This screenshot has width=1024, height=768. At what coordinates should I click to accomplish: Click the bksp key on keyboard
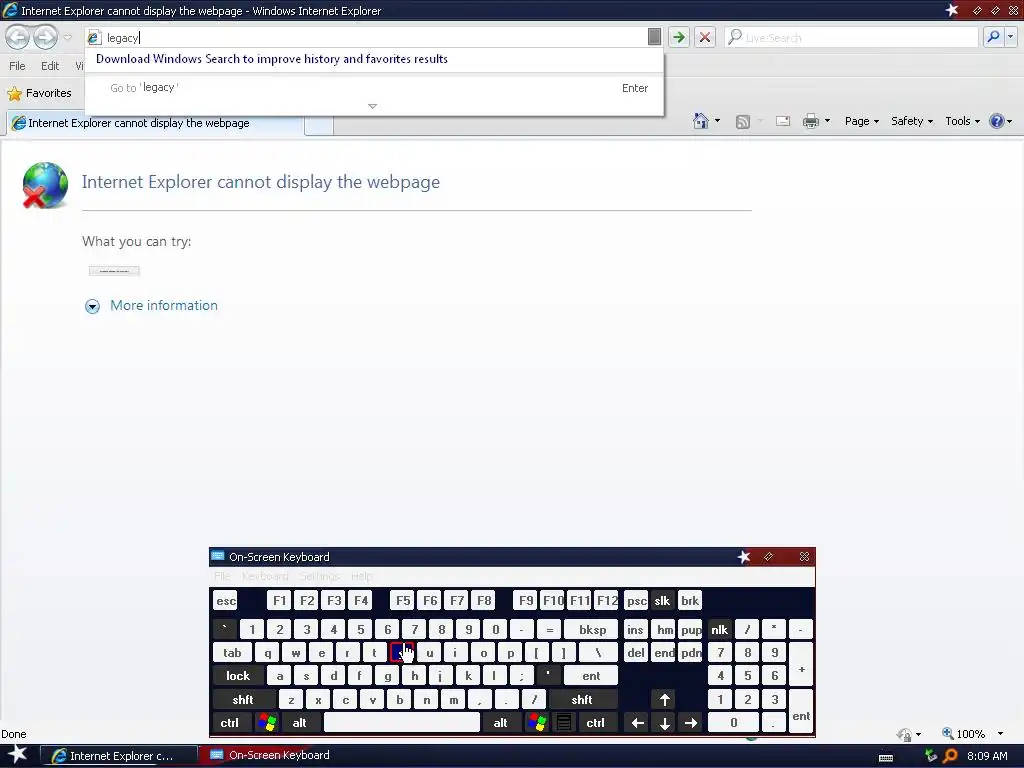[592, 630]
